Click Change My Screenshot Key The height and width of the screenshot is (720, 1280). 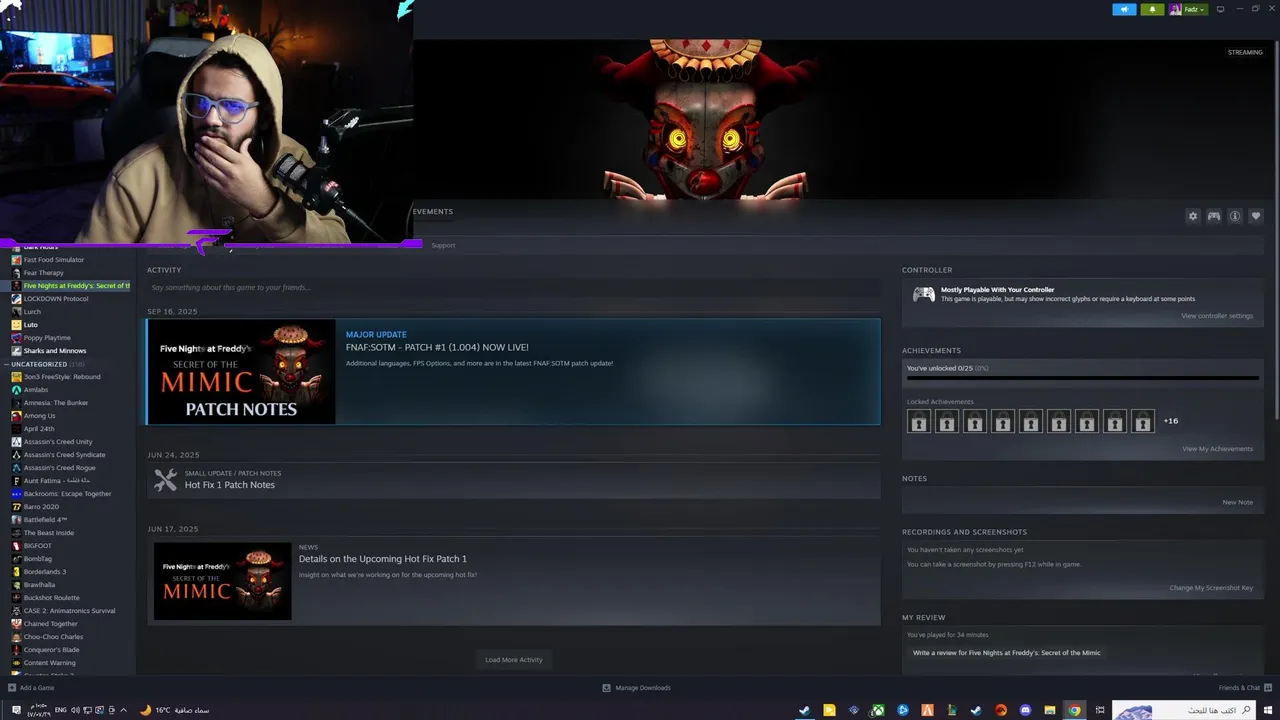click(1211, 588)
